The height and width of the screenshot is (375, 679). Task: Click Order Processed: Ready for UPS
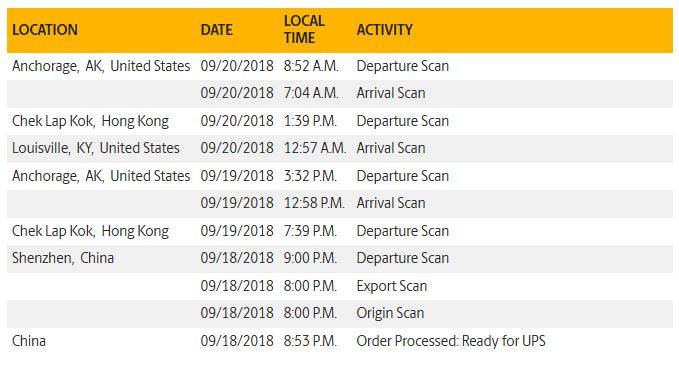click(x=451, y=341)
